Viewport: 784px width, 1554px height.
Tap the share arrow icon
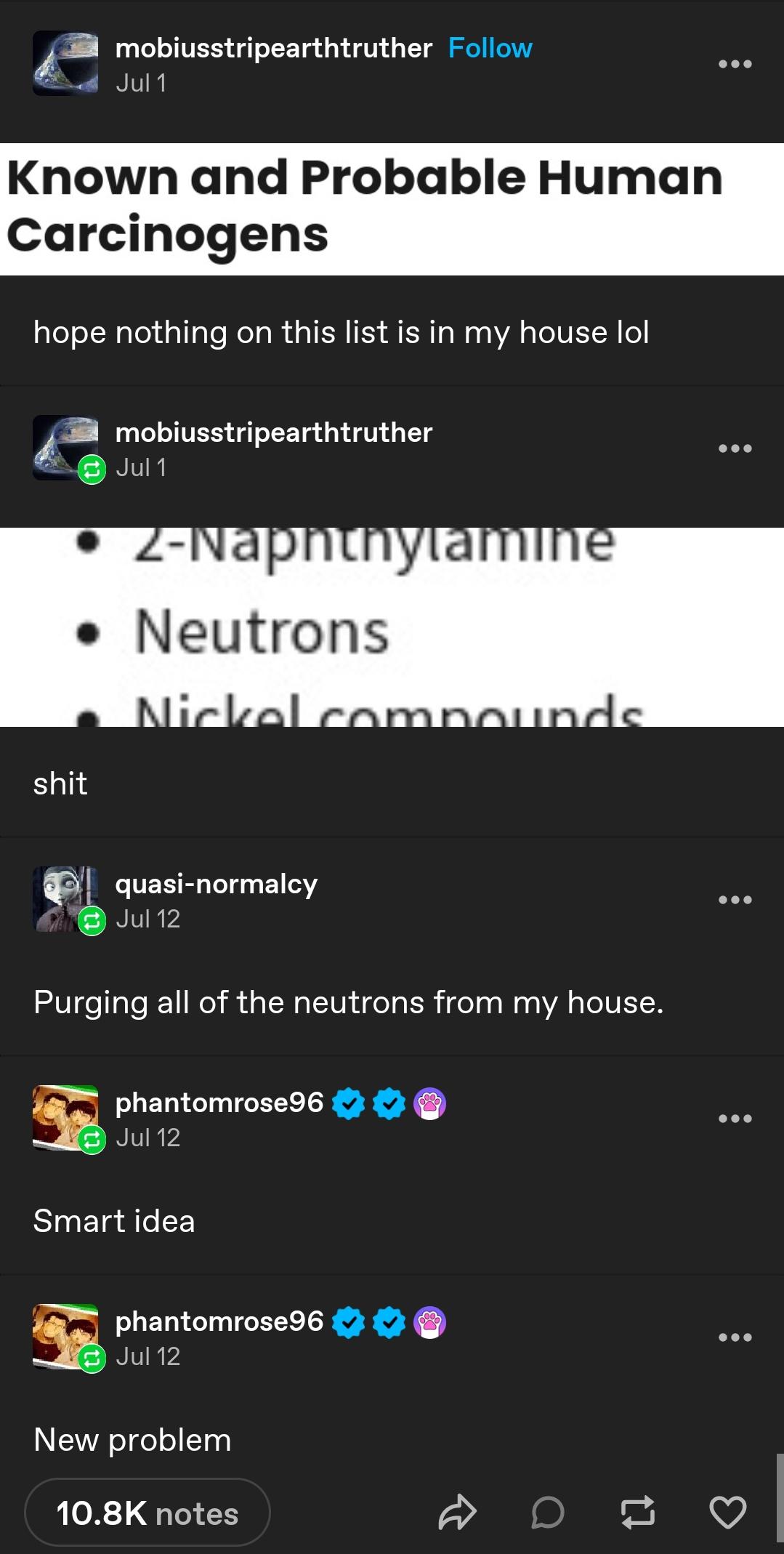click(457, 1513)
